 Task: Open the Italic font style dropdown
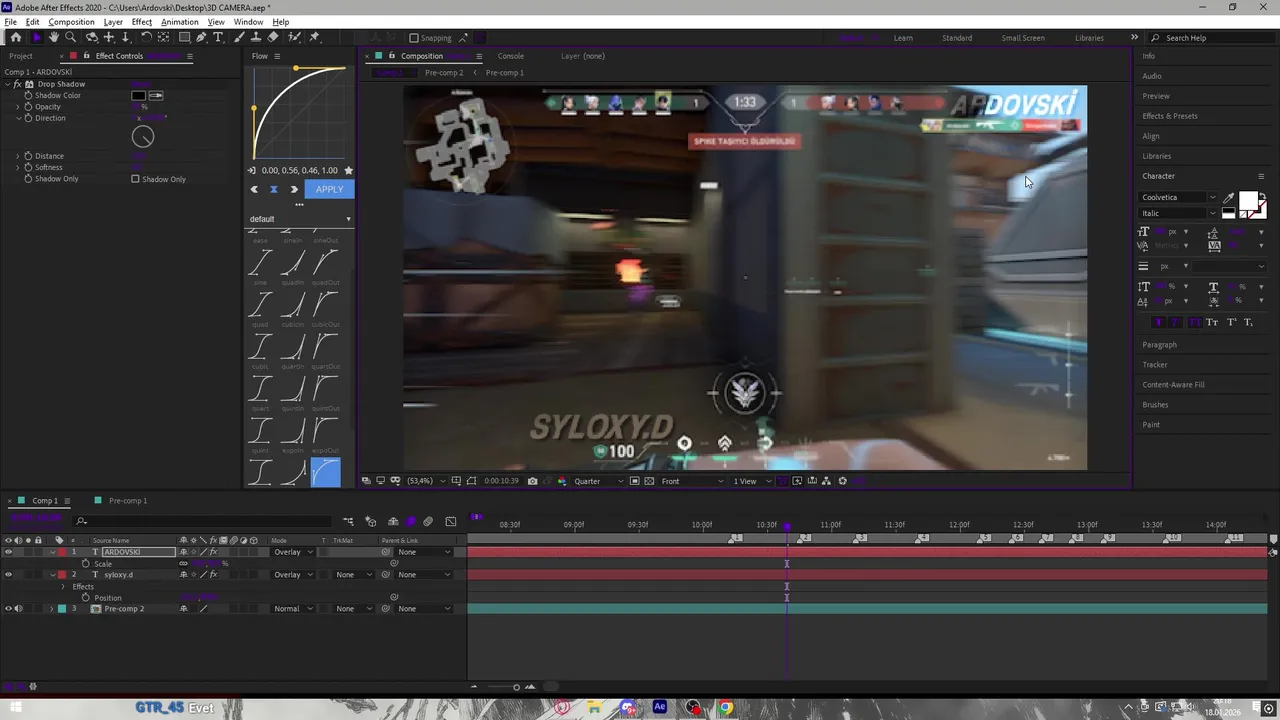point(1179,213)
